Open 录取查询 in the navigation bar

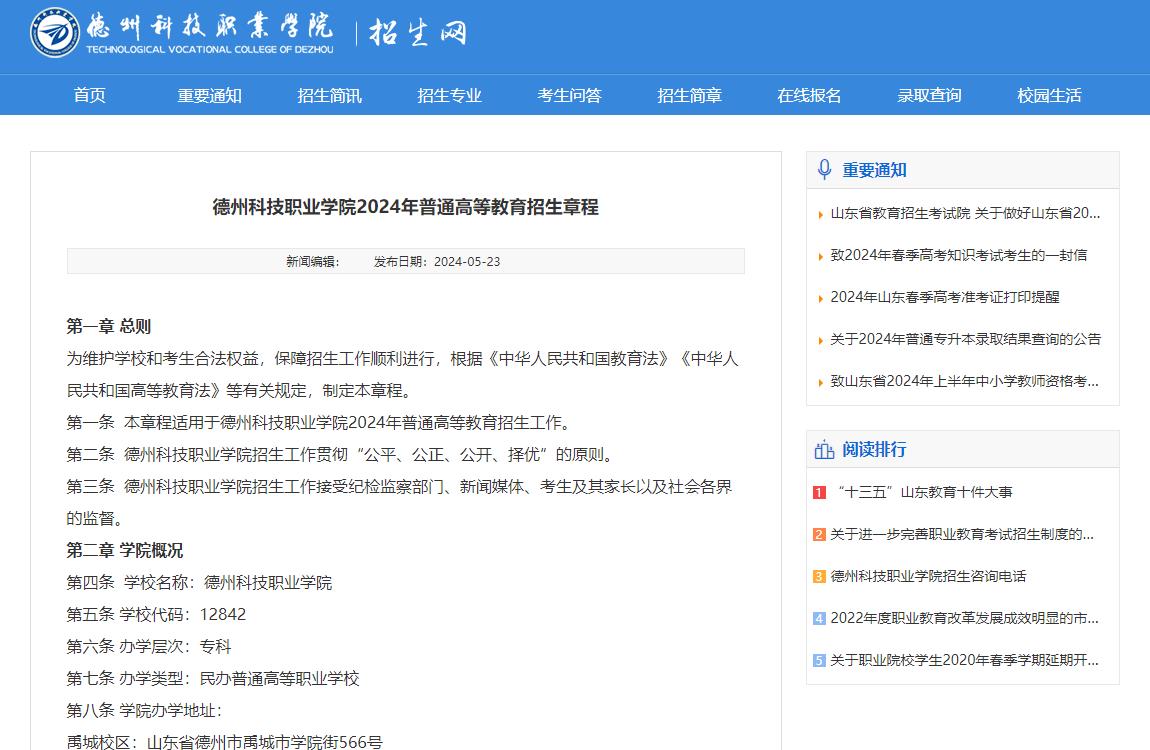[929, 95]
